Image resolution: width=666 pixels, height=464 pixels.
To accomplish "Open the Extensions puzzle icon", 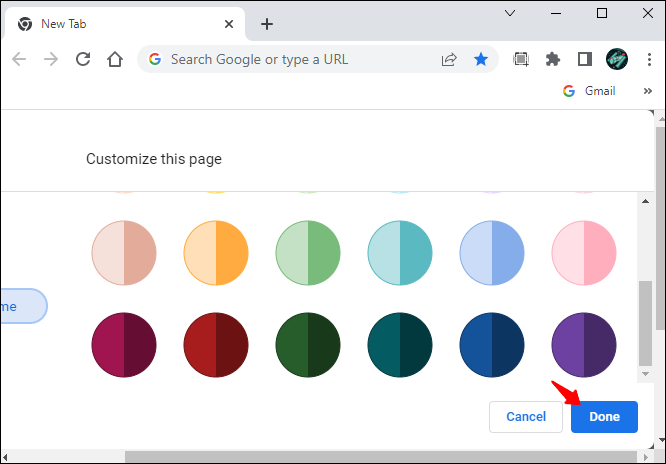I will pos(553,59).
